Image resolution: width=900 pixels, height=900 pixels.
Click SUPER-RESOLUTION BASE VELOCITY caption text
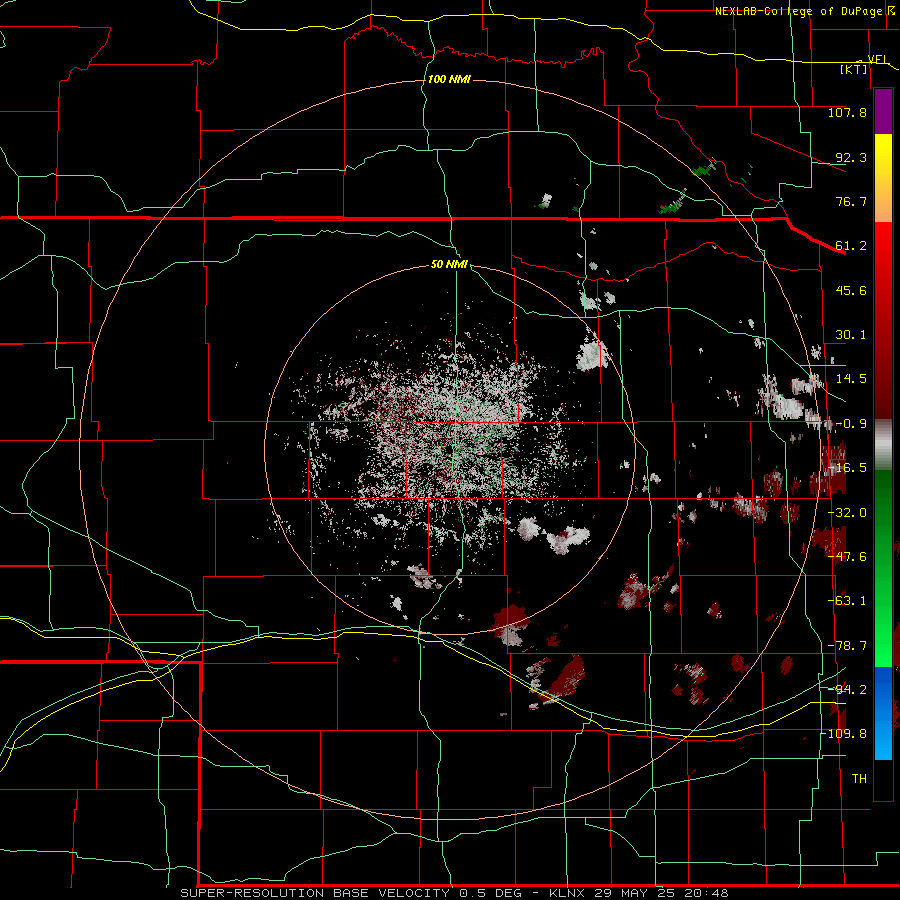[316, 893]
